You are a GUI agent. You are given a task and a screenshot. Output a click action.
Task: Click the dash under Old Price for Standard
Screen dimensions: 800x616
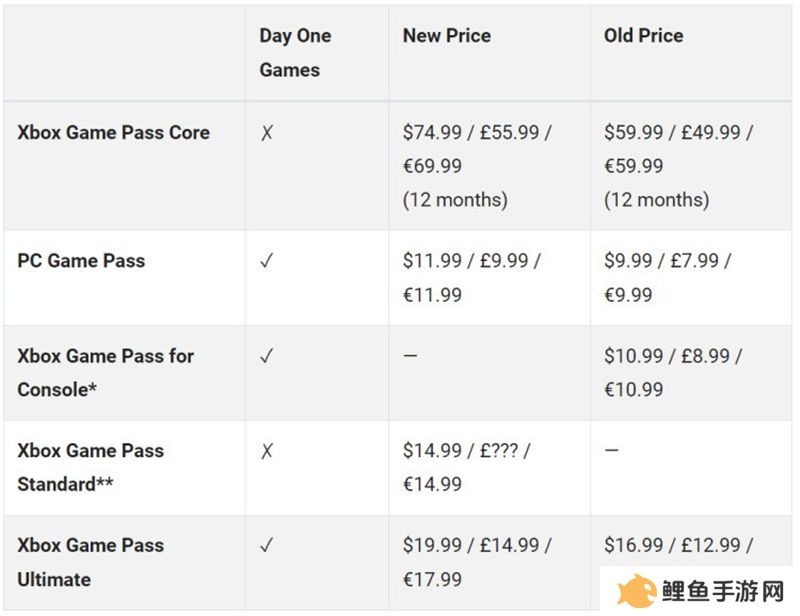coord(611,450)
